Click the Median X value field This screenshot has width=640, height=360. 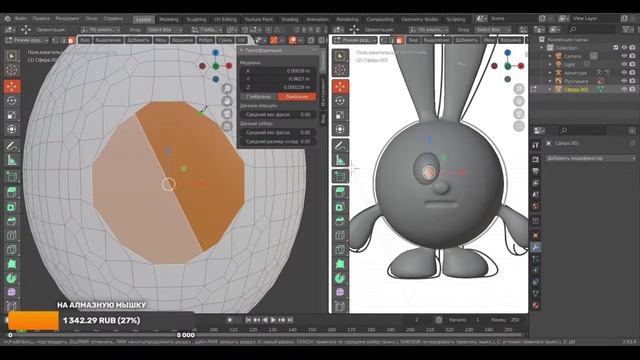pyautogui.click(x=278, y=71)
